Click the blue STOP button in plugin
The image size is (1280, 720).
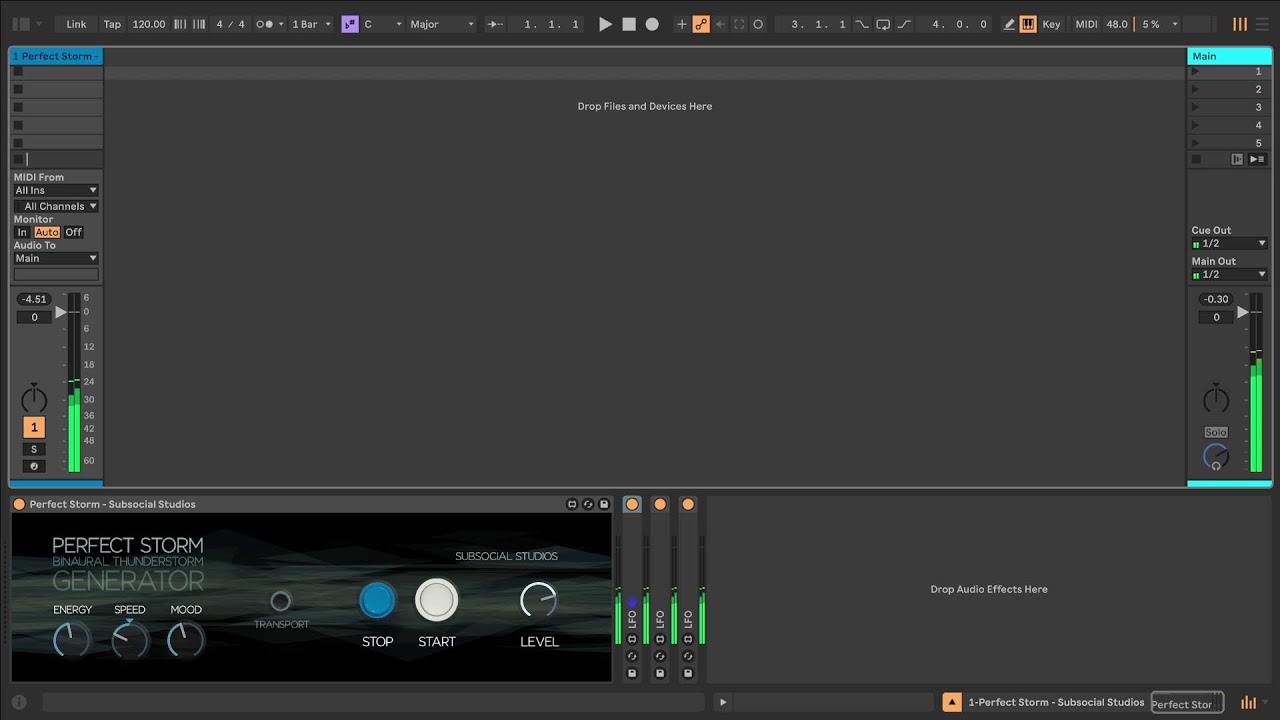pyautogui.click(x=377, y=600)
